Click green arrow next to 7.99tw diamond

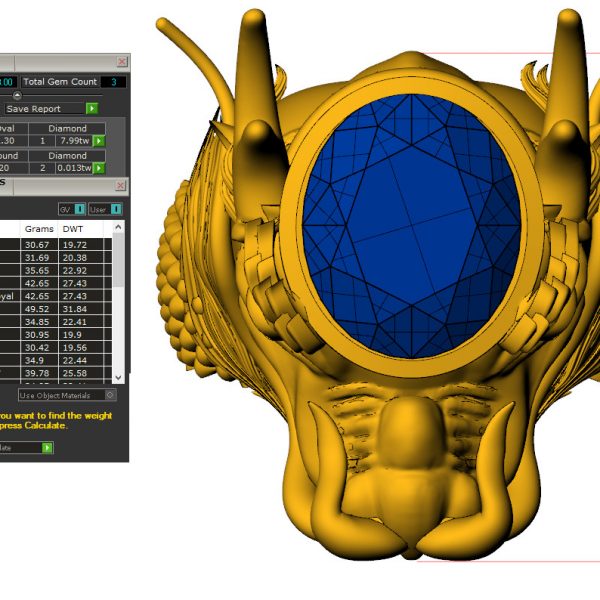[99, 141]
